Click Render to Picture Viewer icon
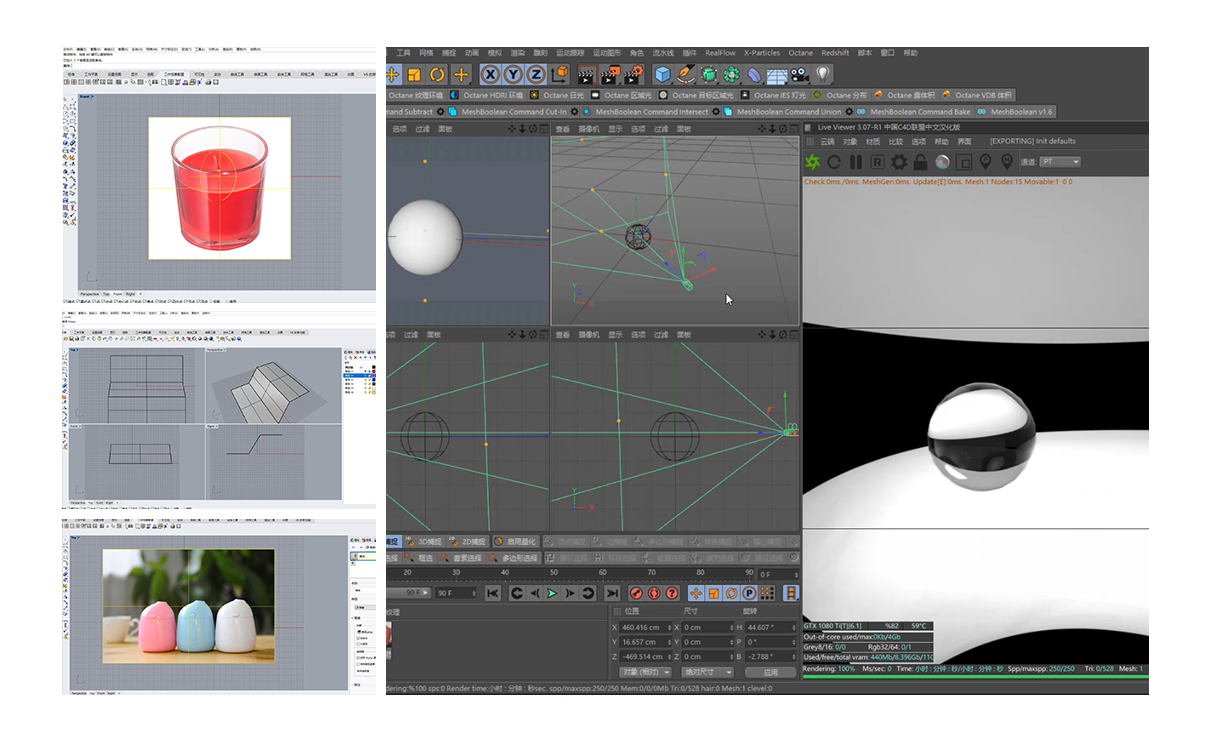 pyautogui.click(x=610, y=74)
